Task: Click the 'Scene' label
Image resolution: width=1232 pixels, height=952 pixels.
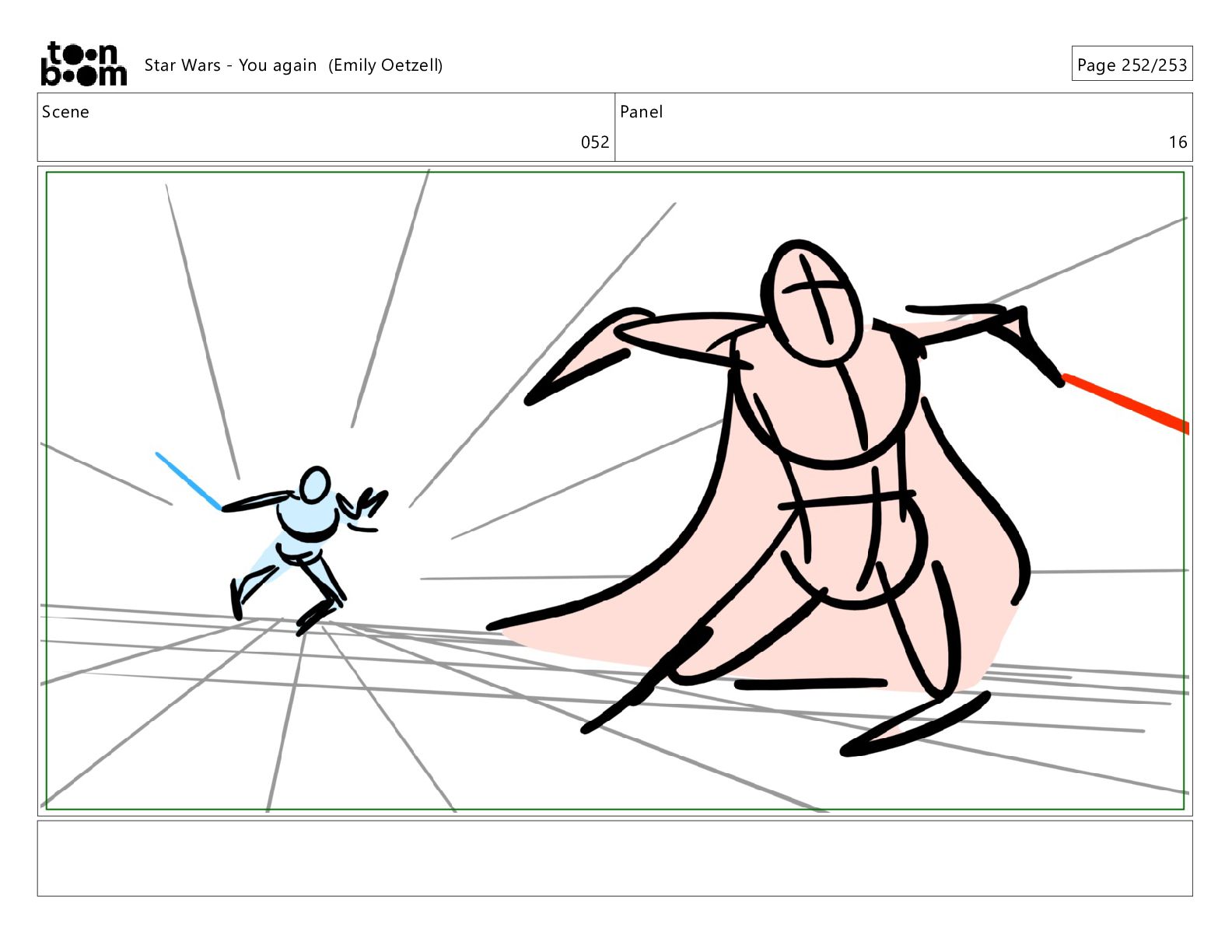Action: [x=65, y=112]
